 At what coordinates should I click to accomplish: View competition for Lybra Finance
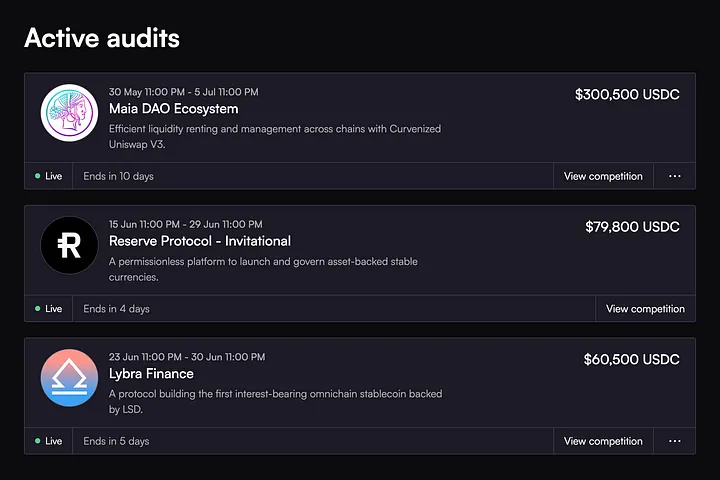[x=603, y=441]
